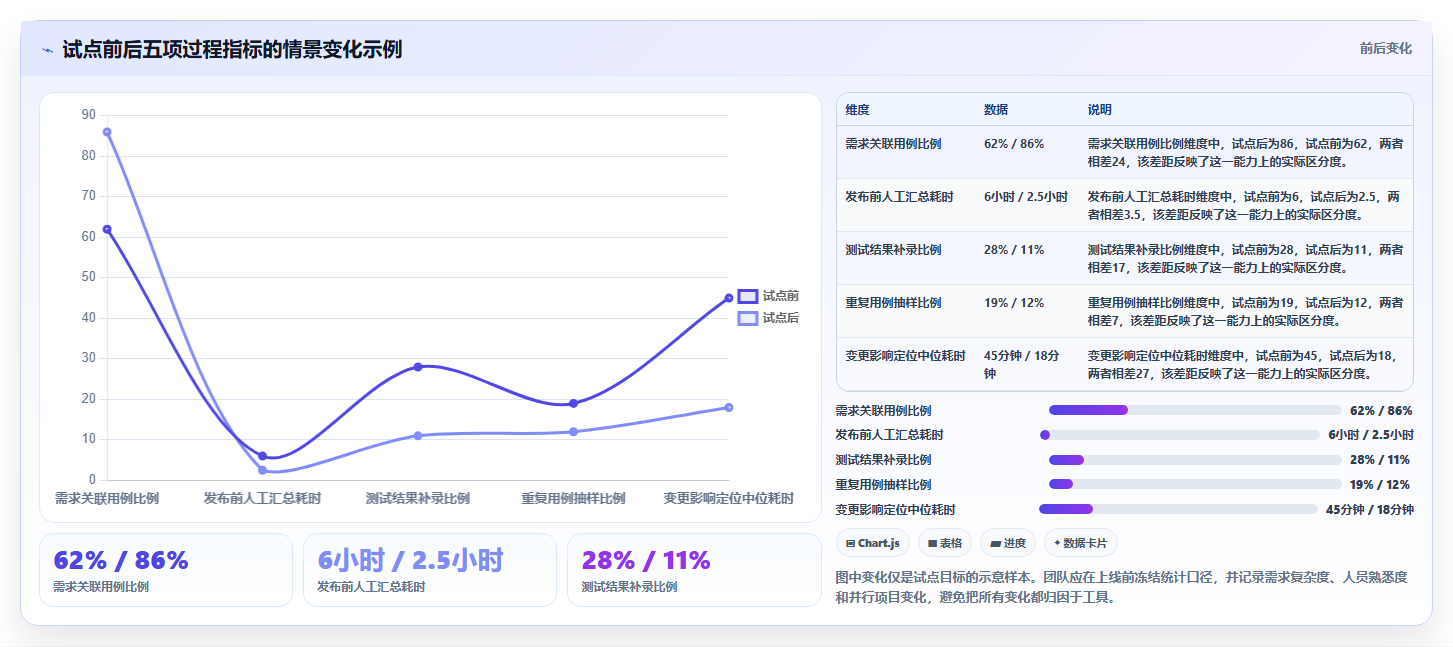
Task: Click the 进度 tag chip
Action: tap(1008, 543)
